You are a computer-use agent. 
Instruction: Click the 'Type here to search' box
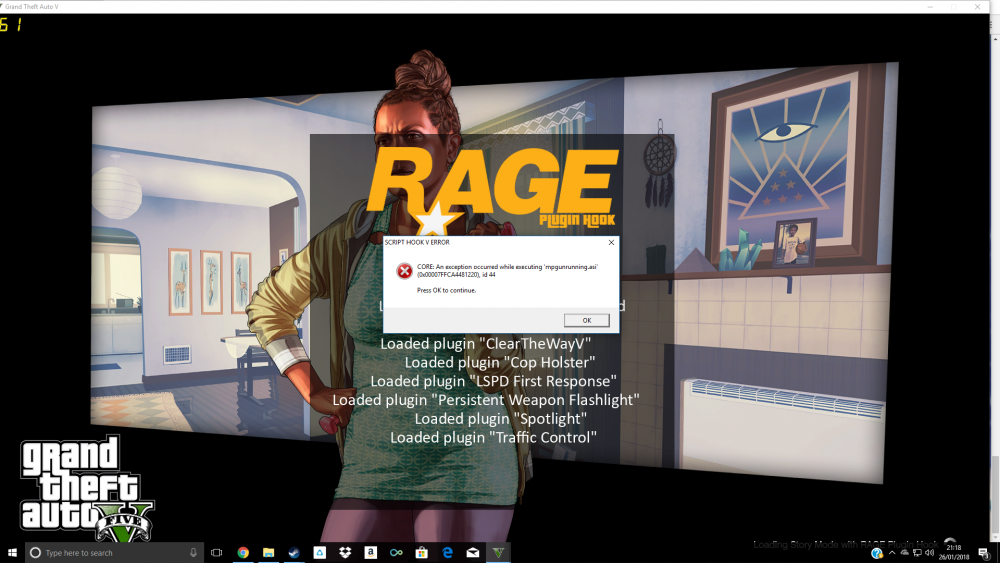(114, 553)
